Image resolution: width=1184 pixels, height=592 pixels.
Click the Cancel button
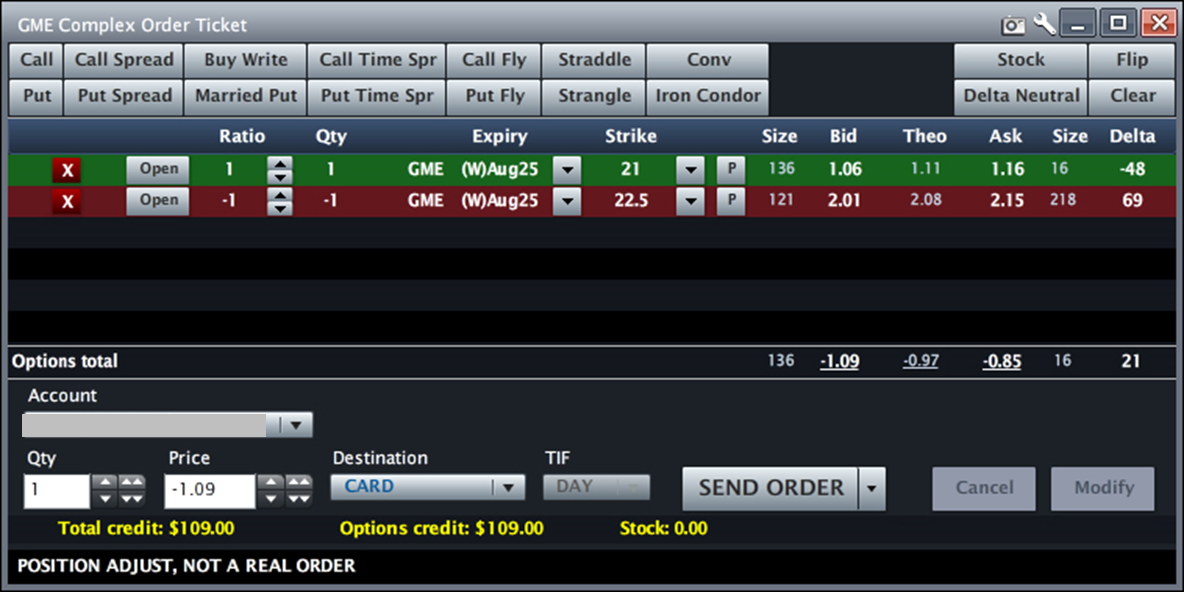(x=984, y=489)
